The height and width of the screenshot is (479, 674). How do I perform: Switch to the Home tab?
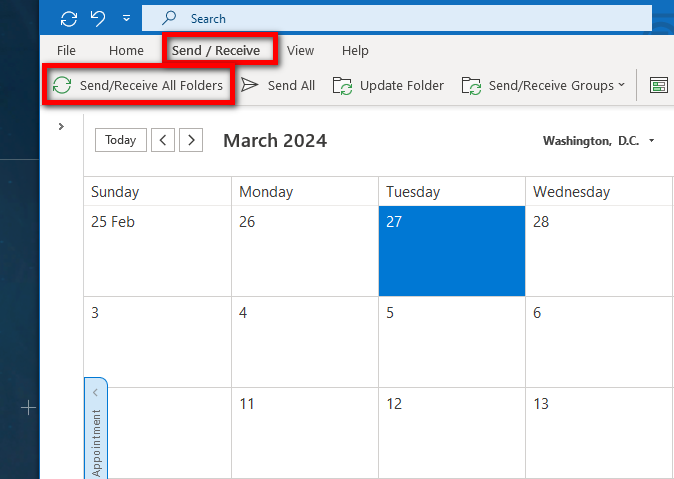coord(126,50)
